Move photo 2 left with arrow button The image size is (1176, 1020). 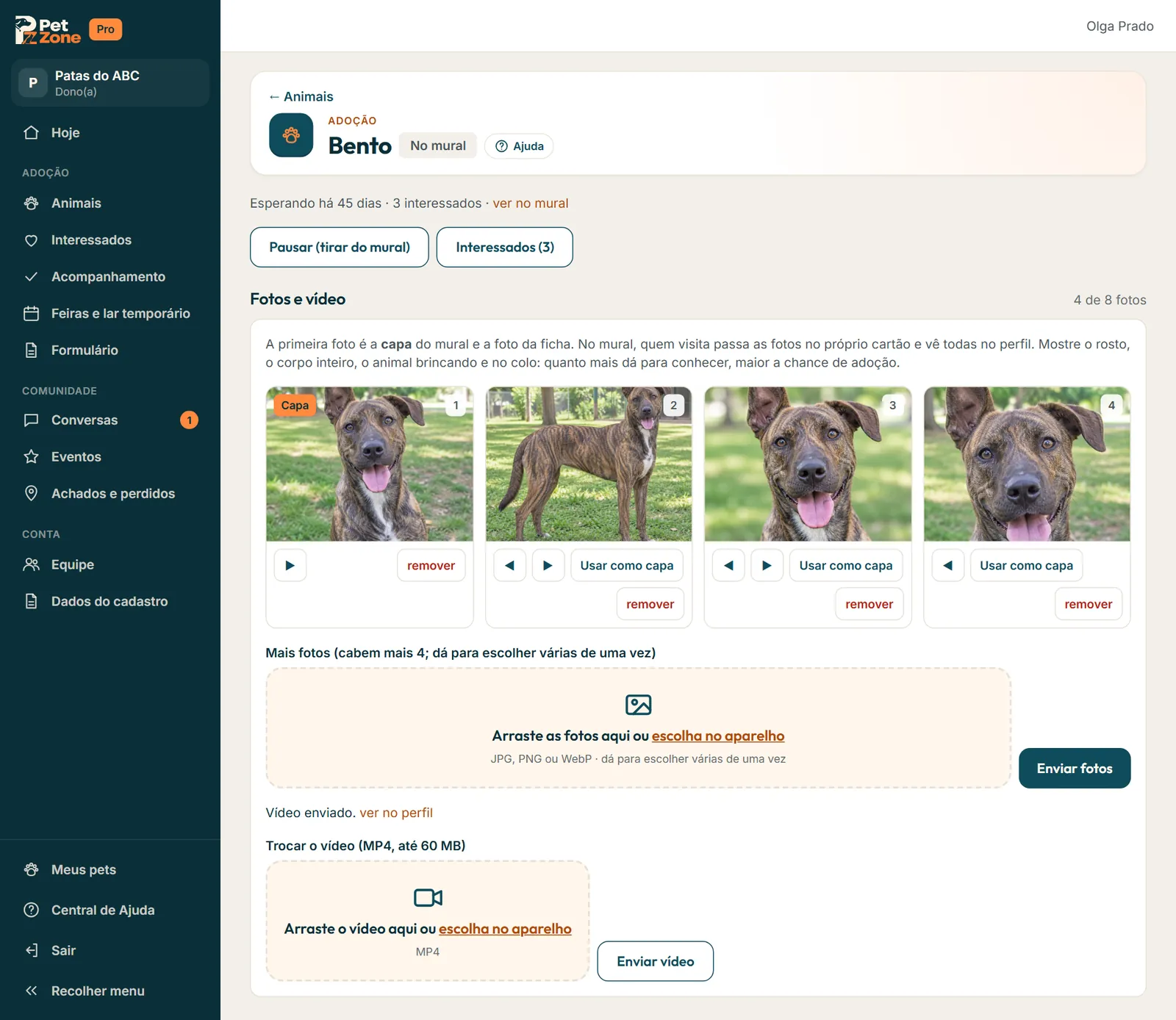pyautogui.click(x=509, y=565)
